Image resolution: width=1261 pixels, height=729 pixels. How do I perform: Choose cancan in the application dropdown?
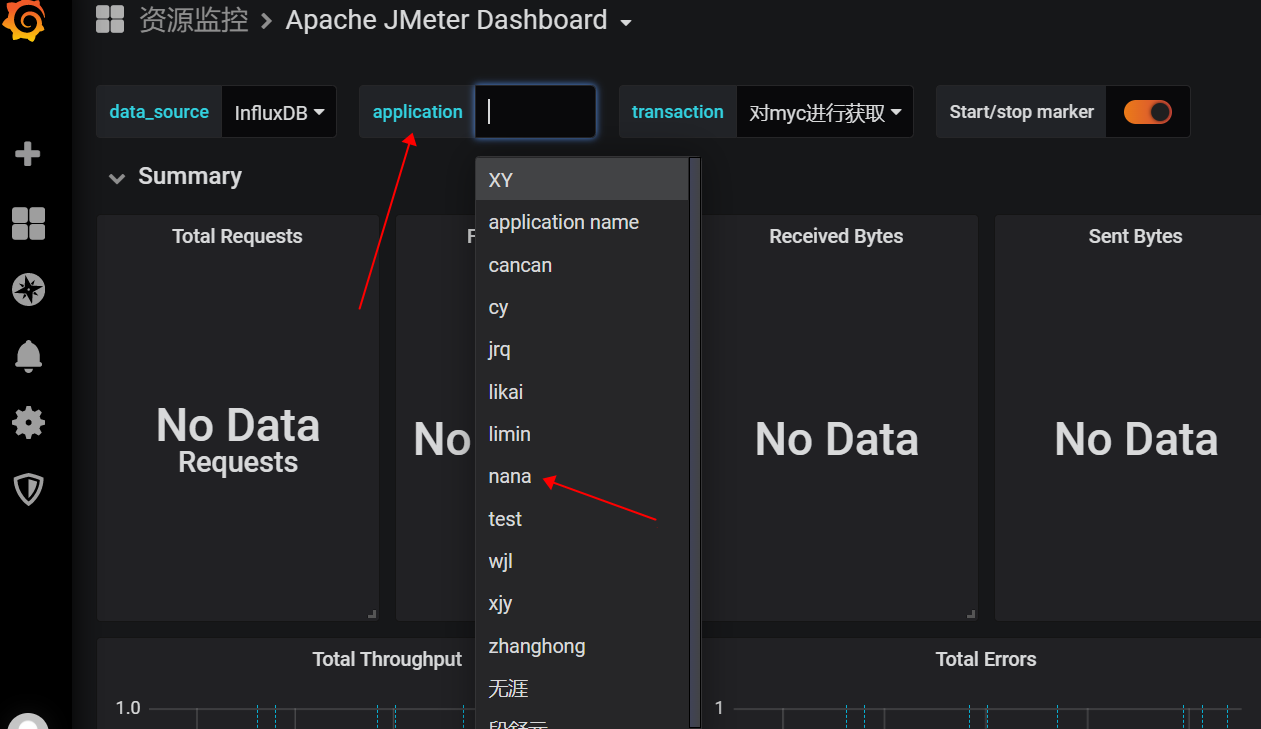582,265
